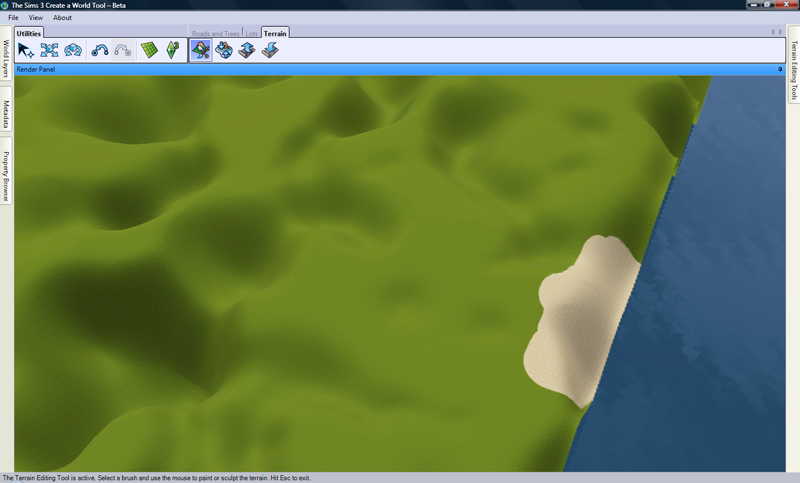
Task: Click the app globe icon in title bar
Action: [x=5, y=5]
